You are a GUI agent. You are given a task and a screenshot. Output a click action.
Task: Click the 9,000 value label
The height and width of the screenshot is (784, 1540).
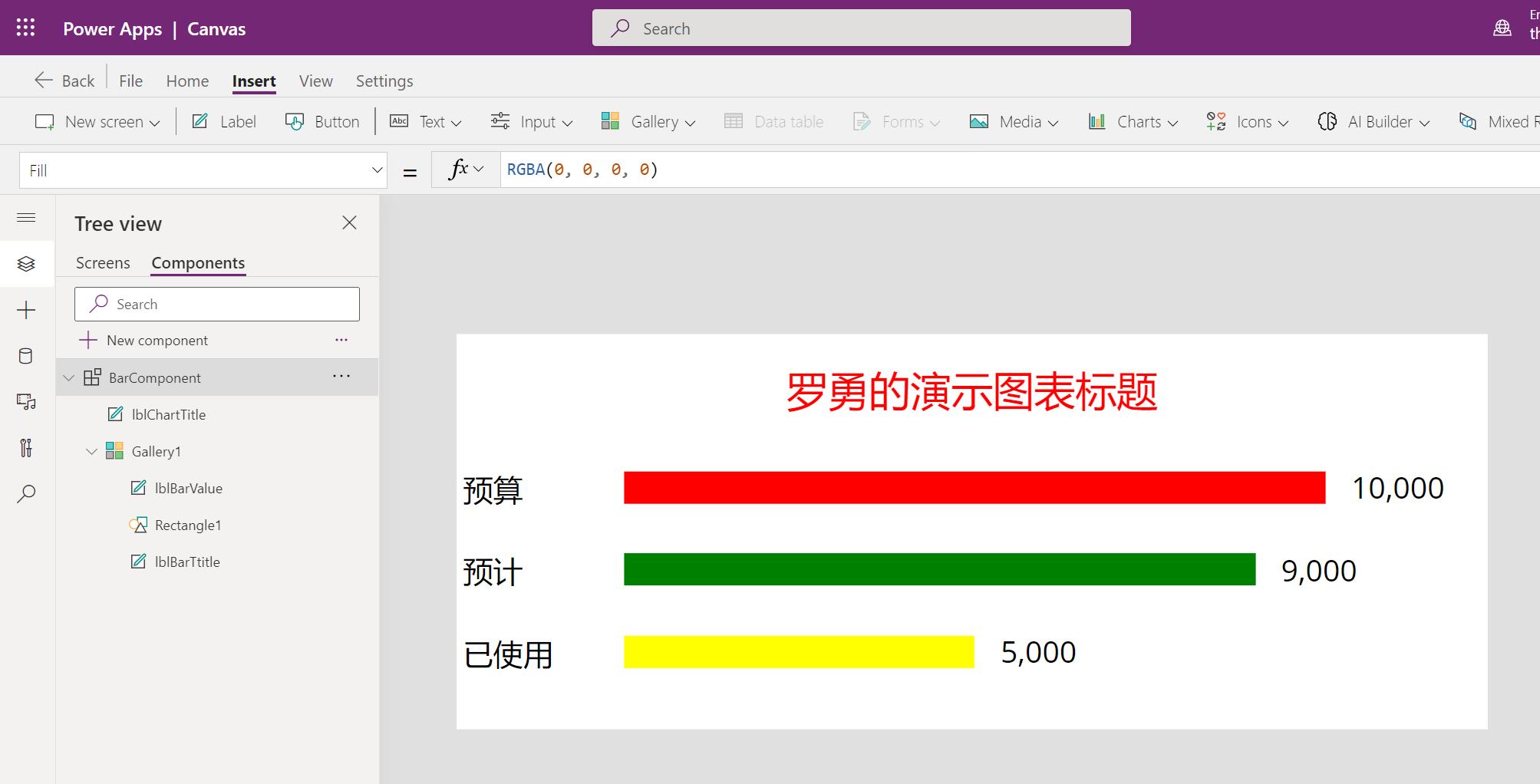click(1319, 571)
